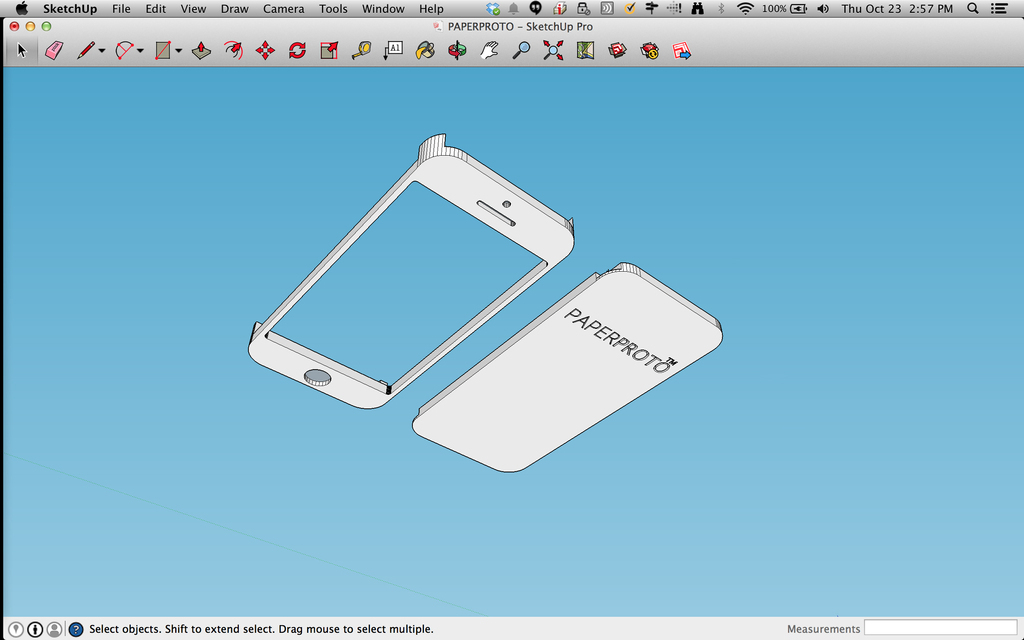
Task: Open the Instructor help button
Action: tap(76, 629)
